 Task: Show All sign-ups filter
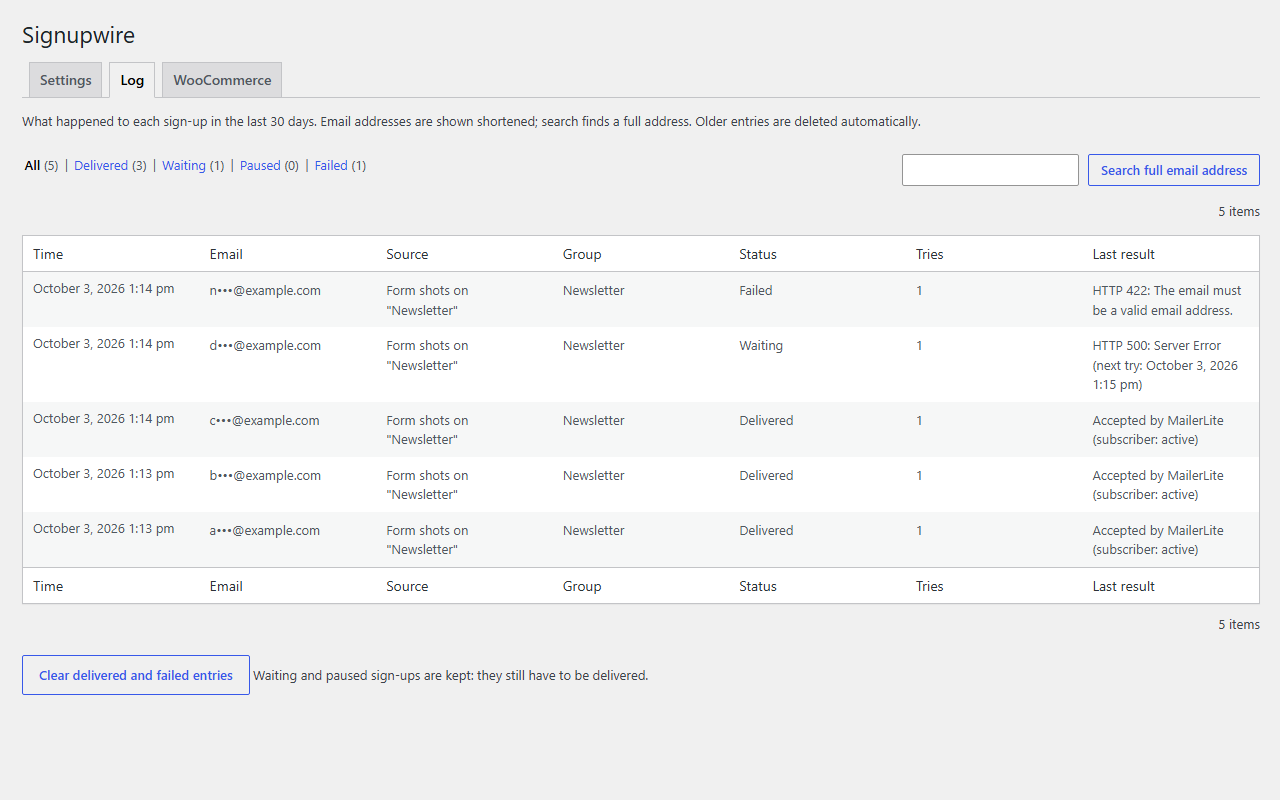(33, 166)
